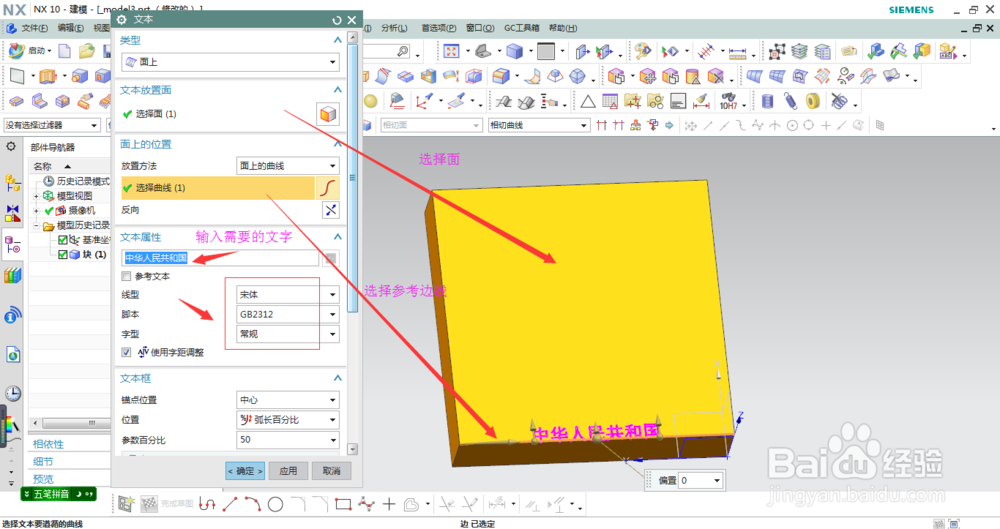Viewport: 1000px width, 529px height.
Task: Click the text input field with 中华人民共和国
Action: coord(220,258)
